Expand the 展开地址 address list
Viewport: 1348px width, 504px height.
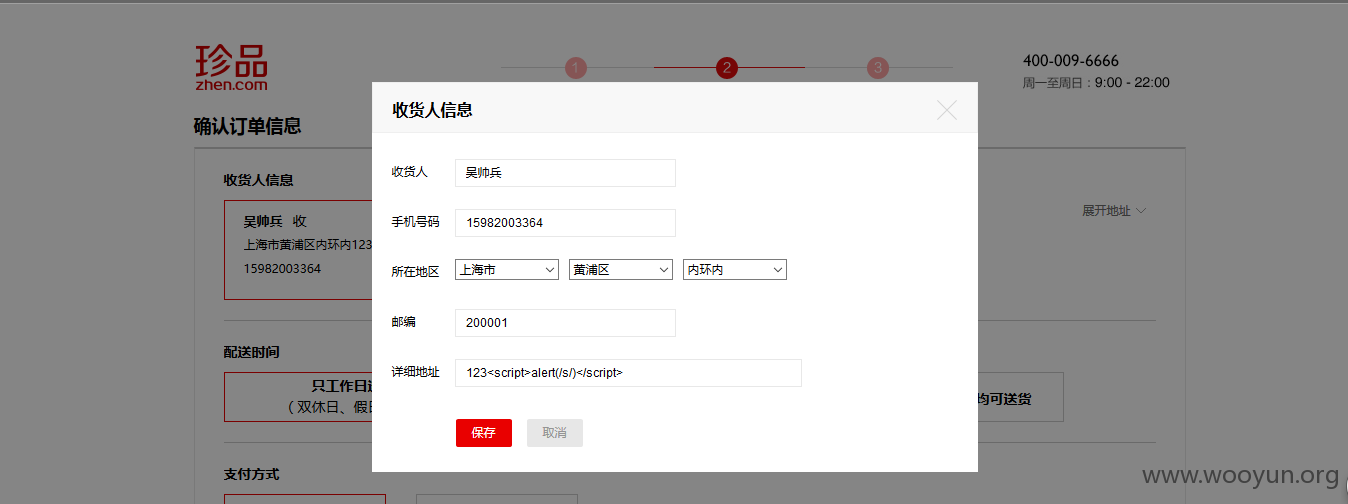point(1114,211)
